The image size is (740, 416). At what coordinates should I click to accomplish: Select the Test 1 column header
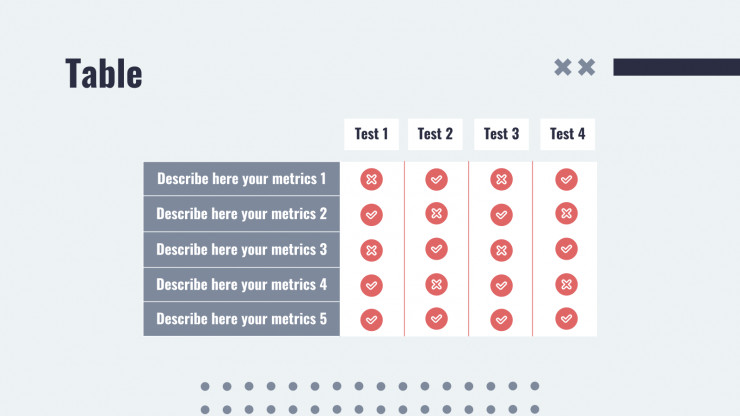[371, 134]
